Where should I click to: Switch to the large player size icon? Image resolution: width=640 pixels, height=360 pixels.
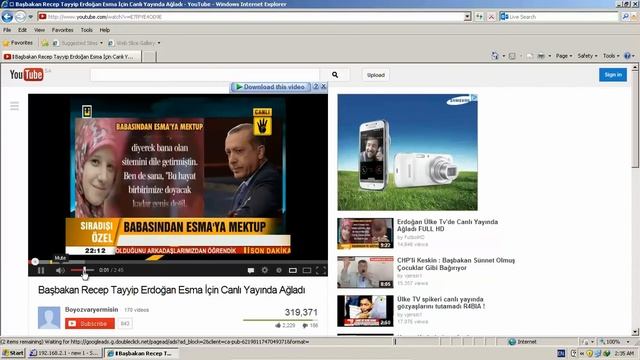307,270
